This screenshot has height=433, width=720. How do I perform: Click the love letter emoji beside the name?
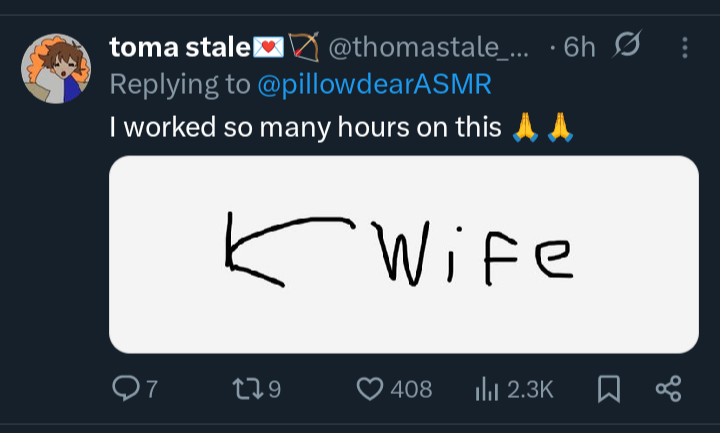pos(268,47)
